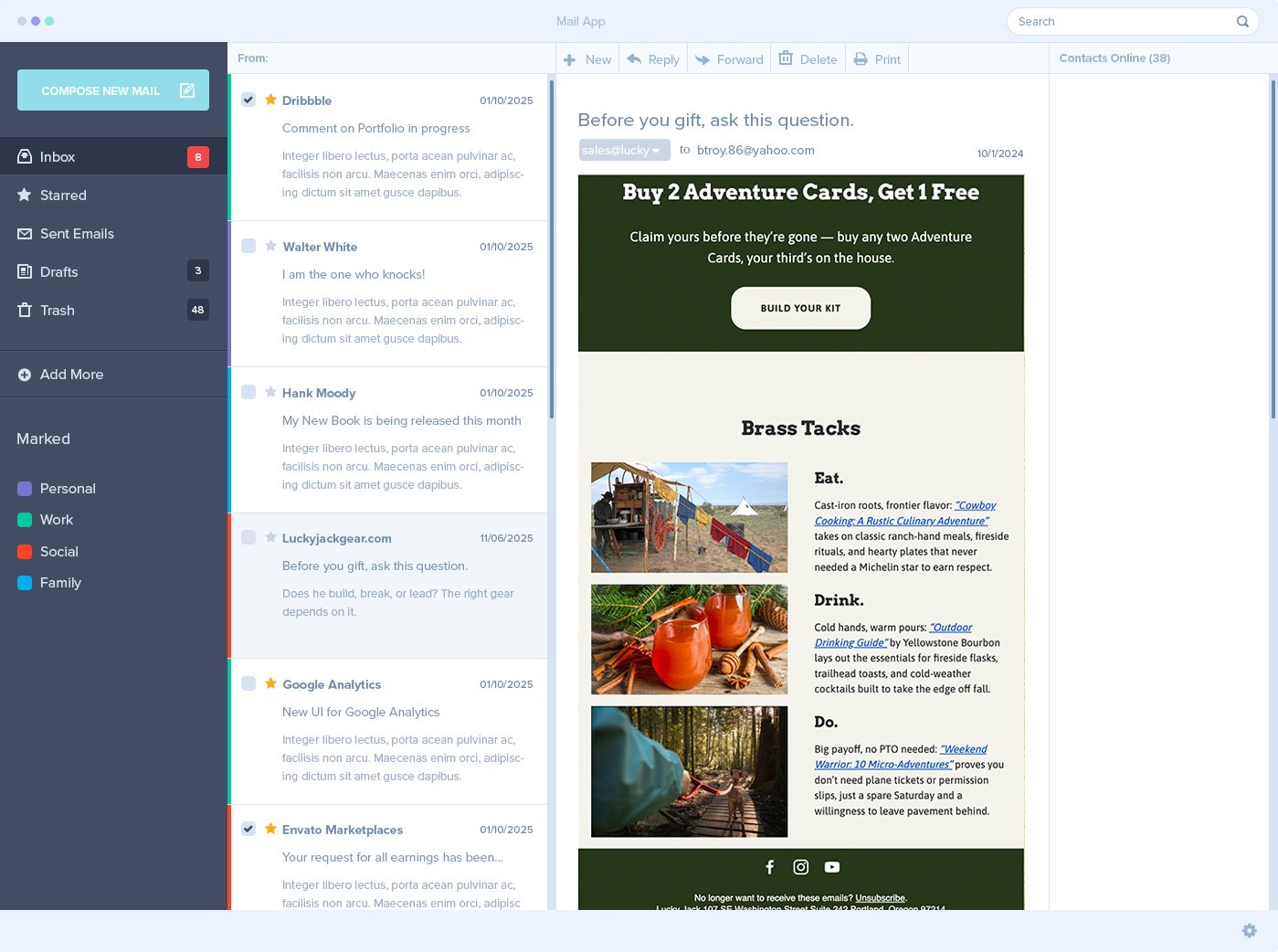
Task: Star the Walter White email
Action: click(270, 245)
